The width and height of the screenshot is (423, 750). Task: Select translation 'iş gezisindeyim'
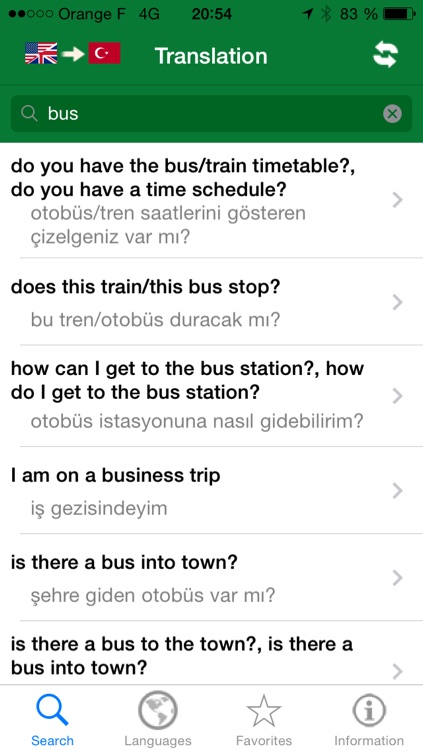coord(99,508)
